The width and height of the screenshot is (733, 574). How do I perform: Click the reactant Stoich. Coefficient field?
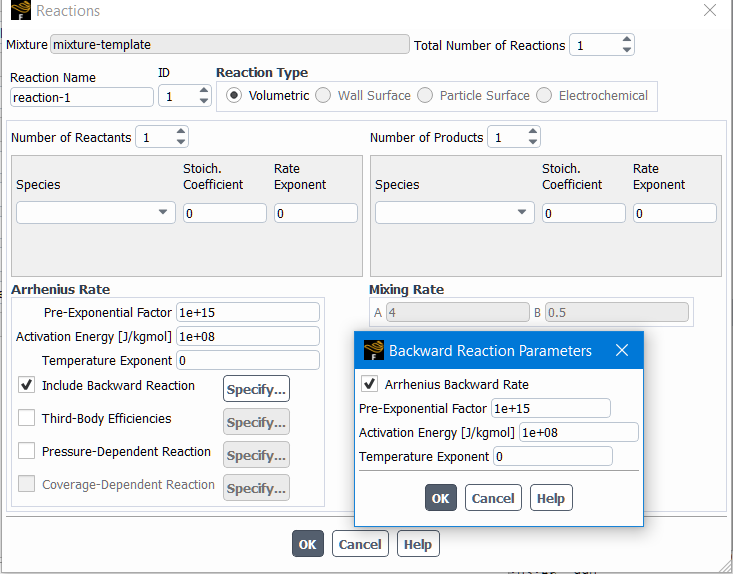point(225,213)
